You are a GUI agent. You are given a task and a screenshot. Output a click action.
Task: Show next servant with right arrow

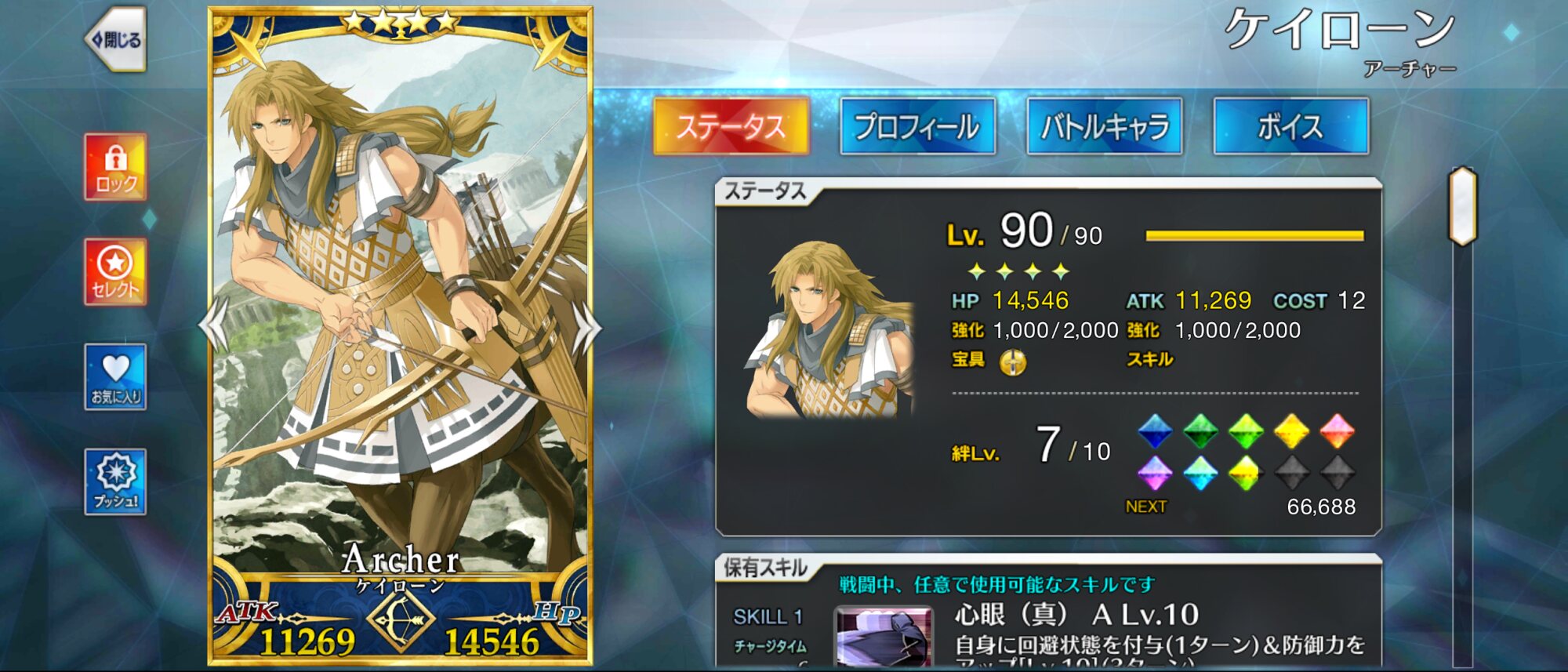(x=587, y=325)
